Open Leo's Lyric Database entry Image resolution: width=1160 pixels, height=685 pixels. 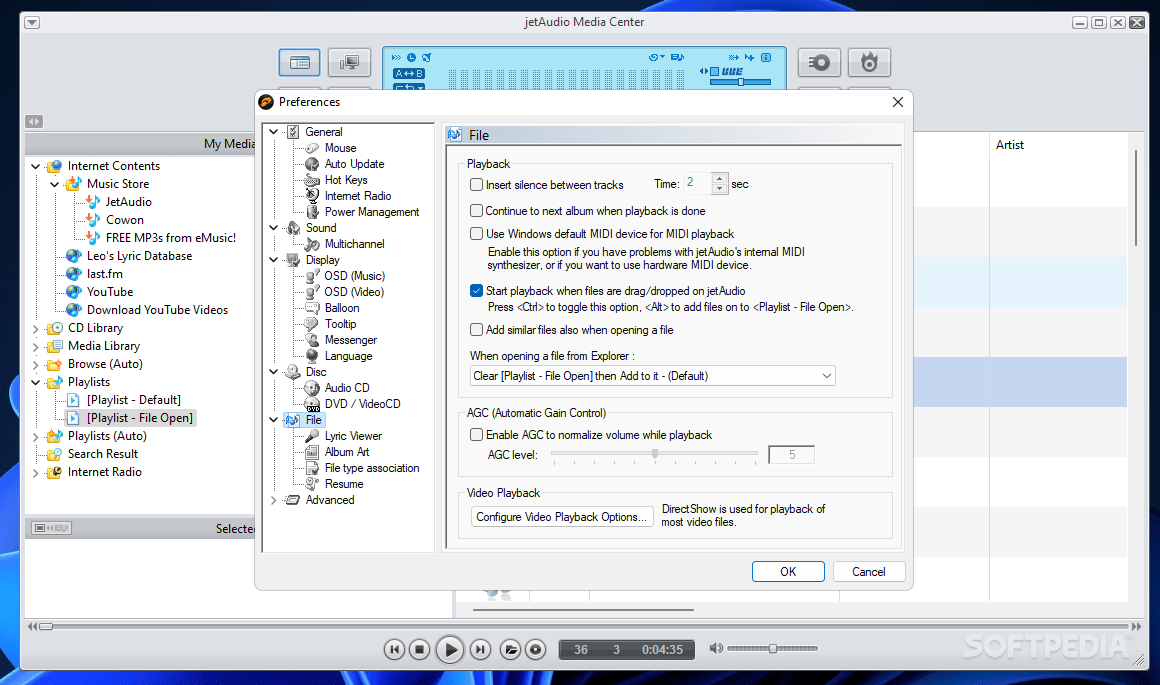click(x=139, y=256)
